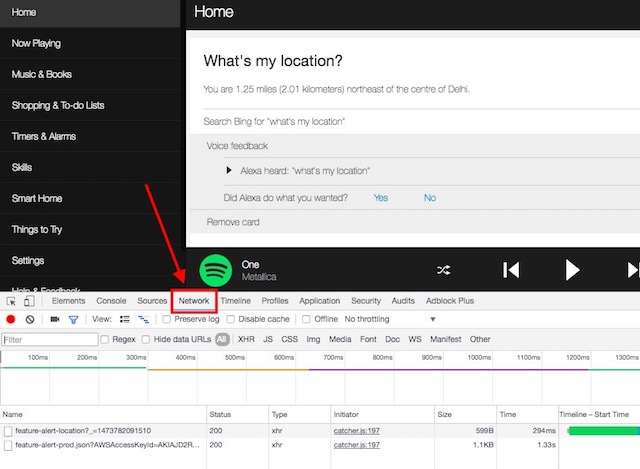Viewport: 640px width, 469px height.
Task: Switch to the Audits tab
Action: pyautogui.click(x=403, y=301)
